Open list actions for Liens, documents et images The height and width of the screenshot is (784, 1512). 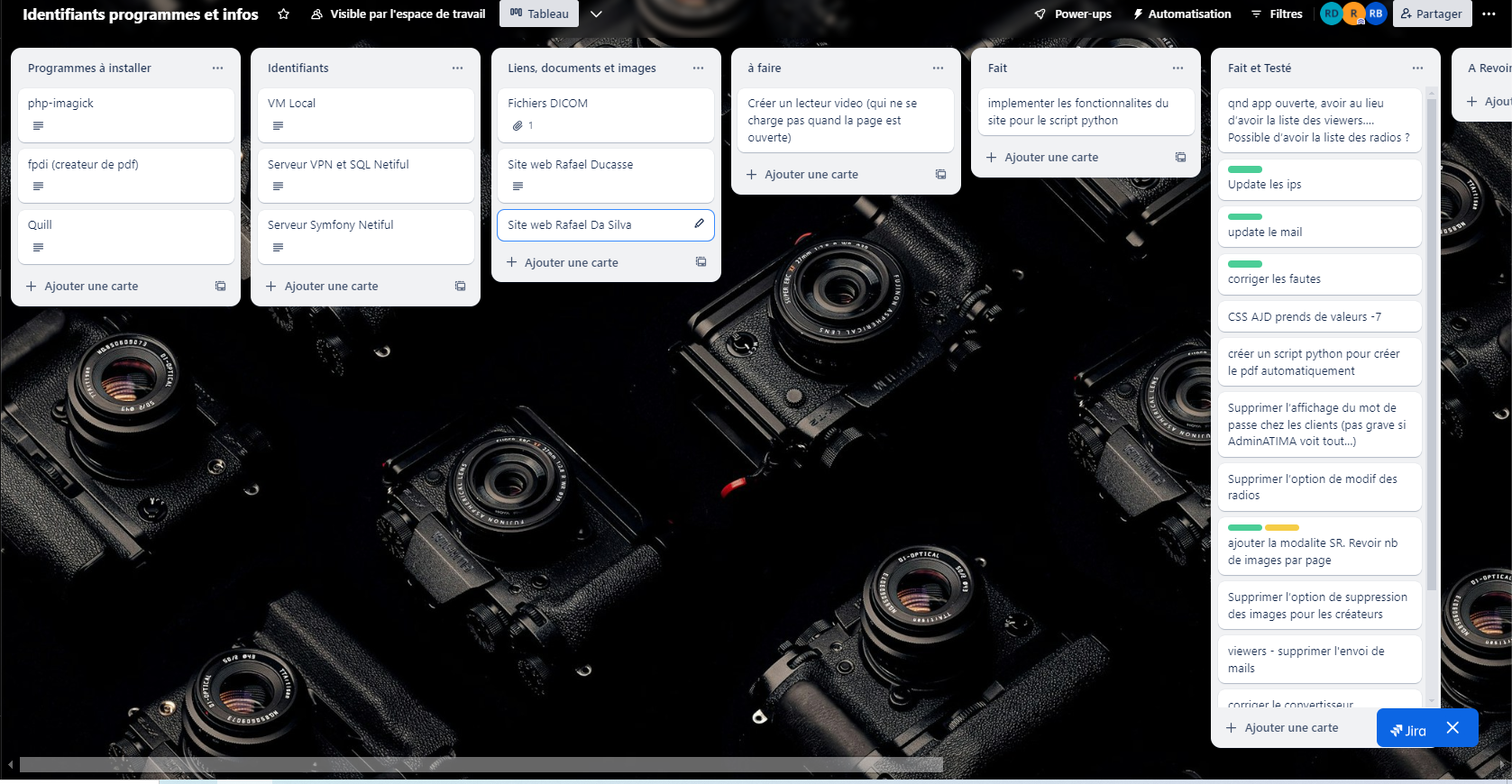pyautogui.click(x=698, y=68)
